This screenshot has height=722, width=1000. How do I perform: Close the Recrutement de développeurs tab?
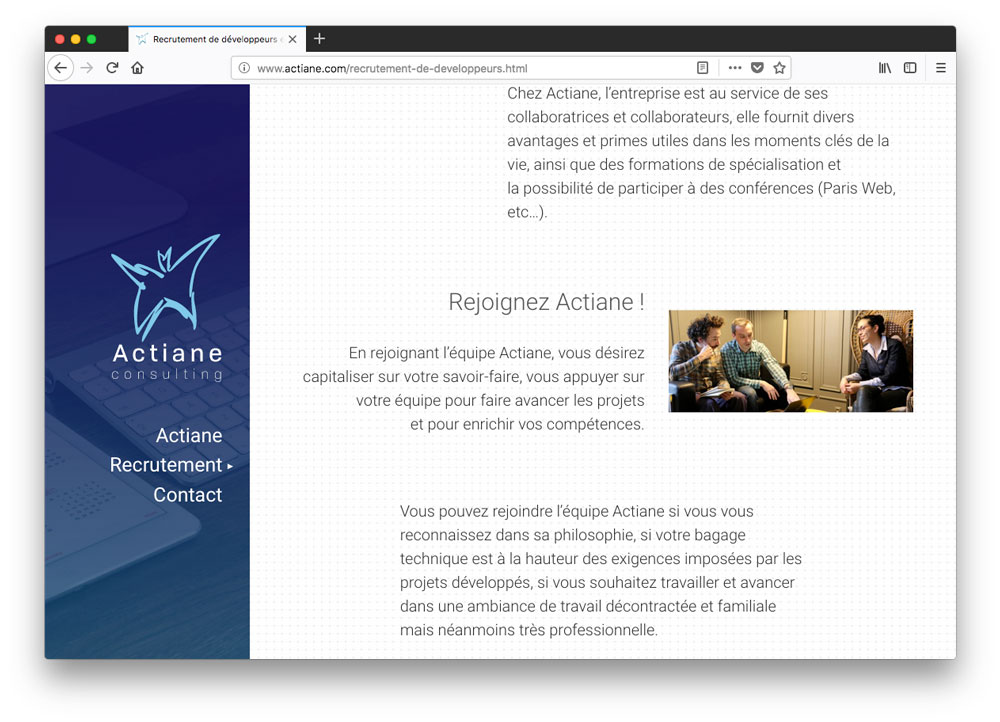coord(292,39)
